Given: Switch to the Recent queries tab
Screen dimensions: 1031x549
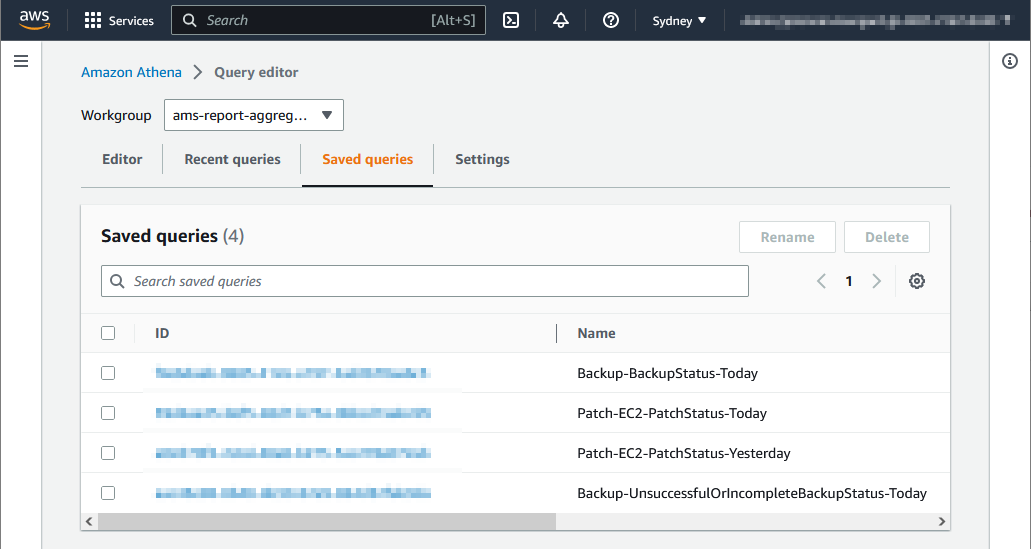Looking at the screenshot, I should [x=232, y=159].
